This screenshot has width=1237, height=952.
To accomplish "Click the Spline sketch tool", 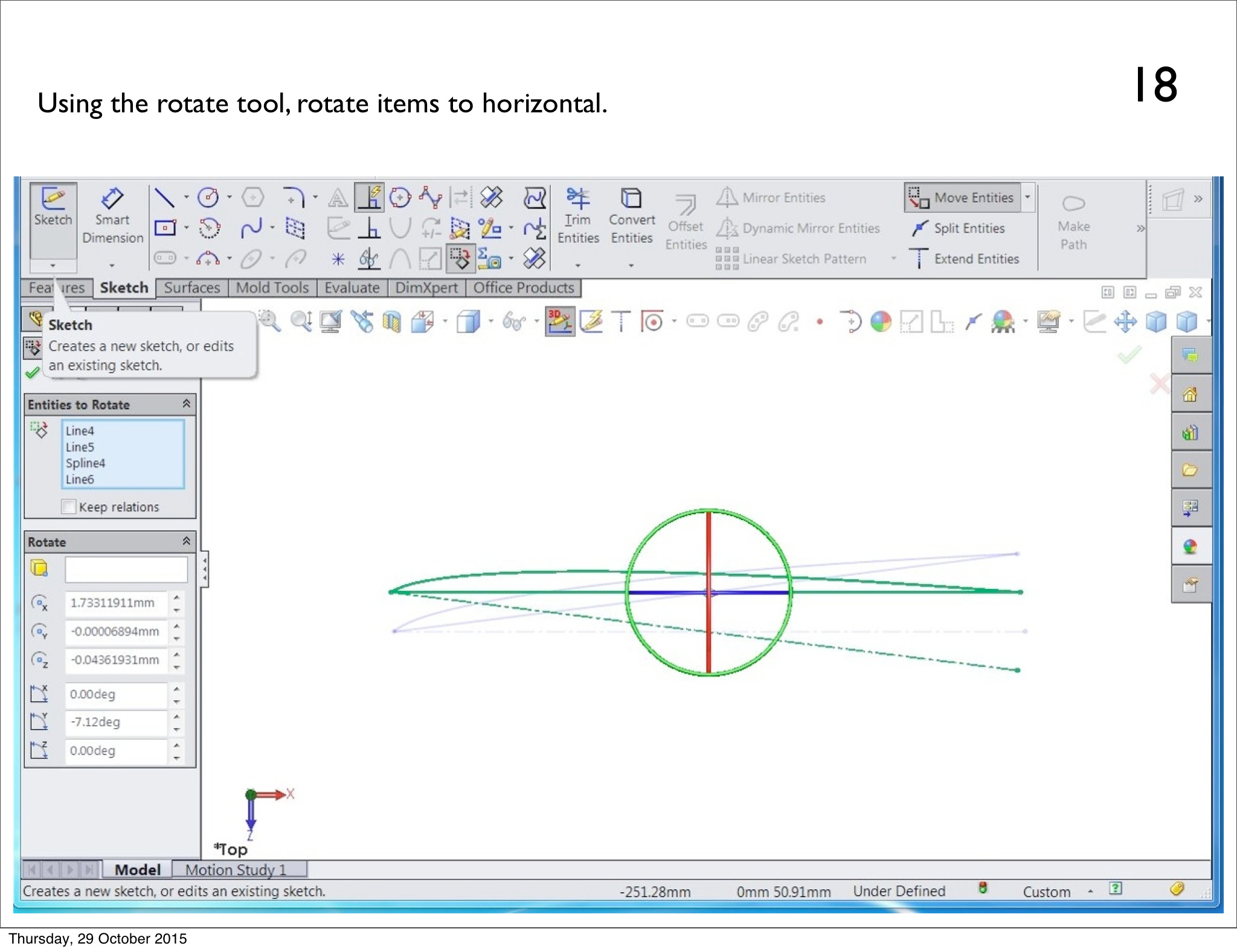I will coord(251,228).
